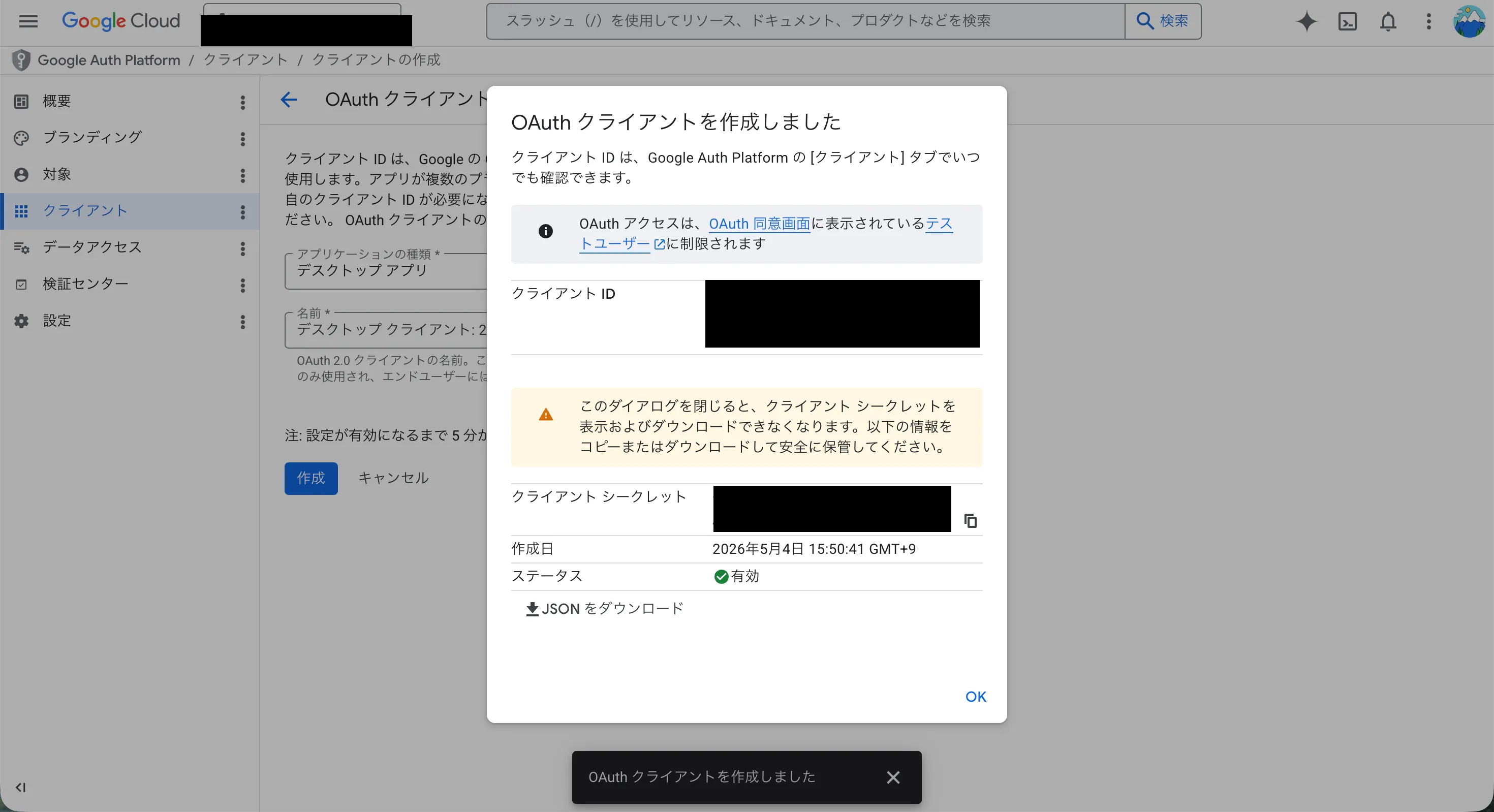The height and width of the screenshot is (812, 1494).
Task: Open the three-dot menu beside 設定
Action: click(x=242, y=322)
